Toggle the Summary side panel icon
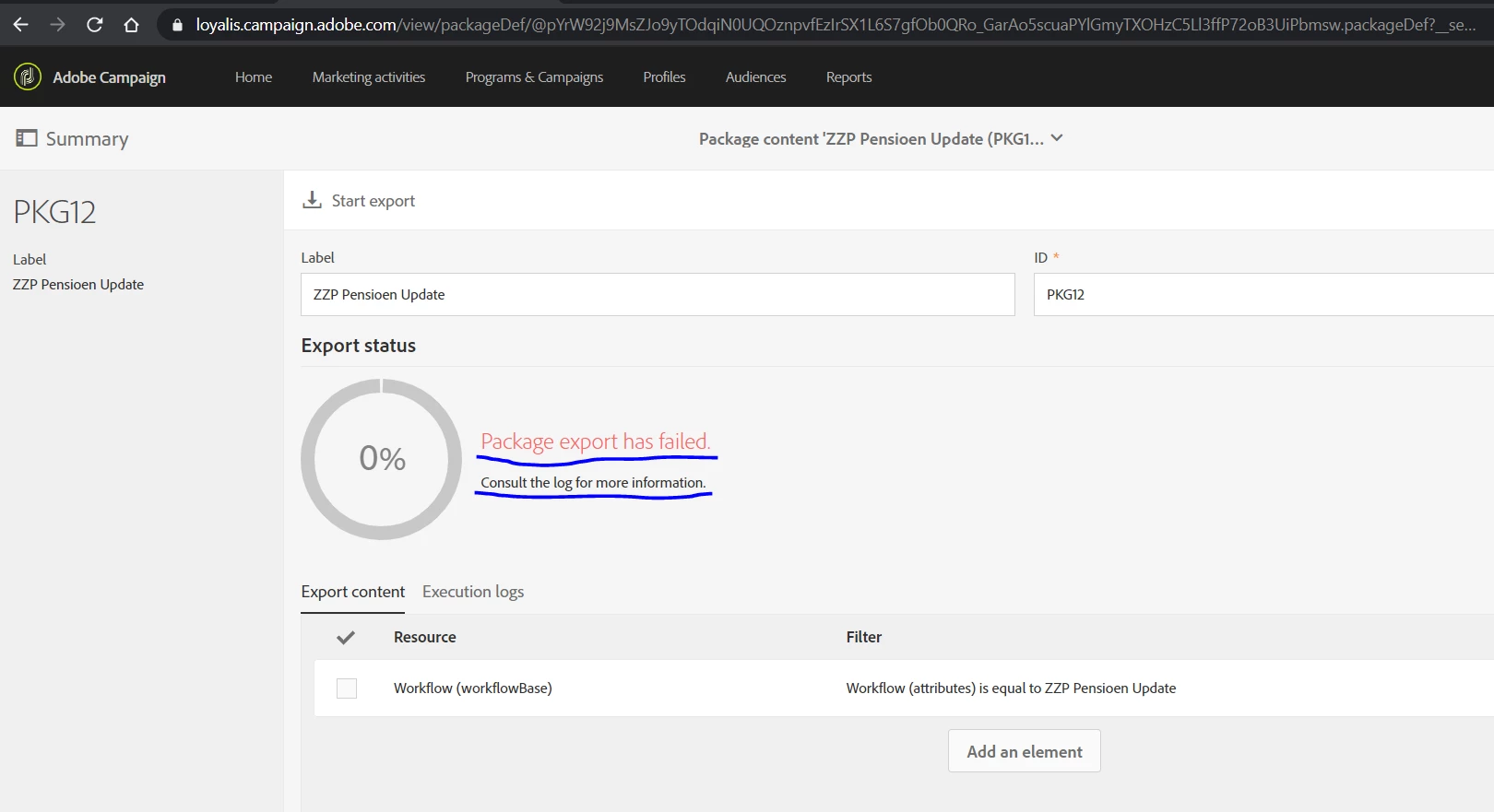 27,138
